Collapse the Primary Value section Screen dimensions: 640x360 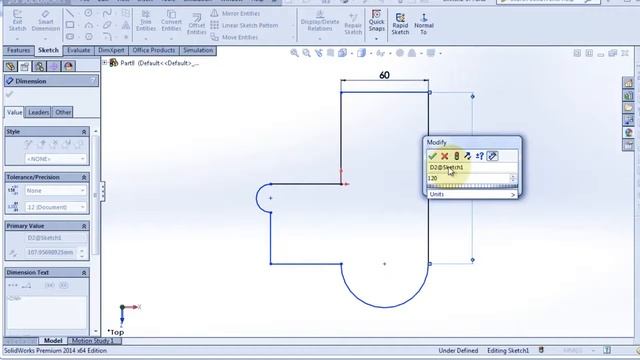coord(84,226)
